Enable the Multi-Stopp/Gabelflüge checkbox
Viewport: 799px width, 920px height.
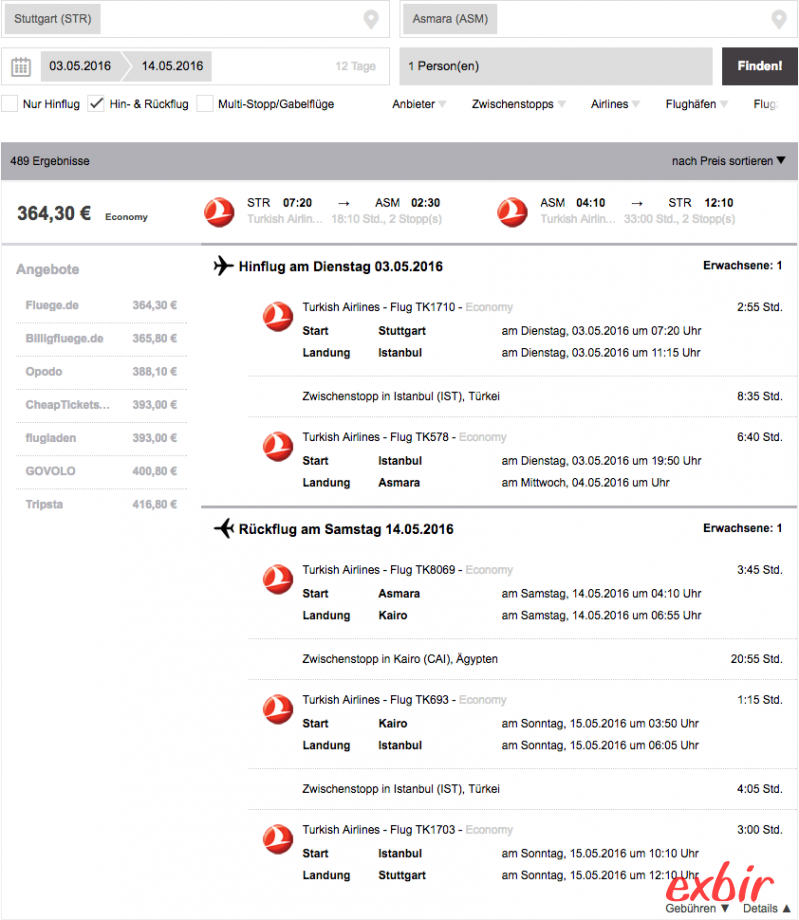click(x=205, y=104)
